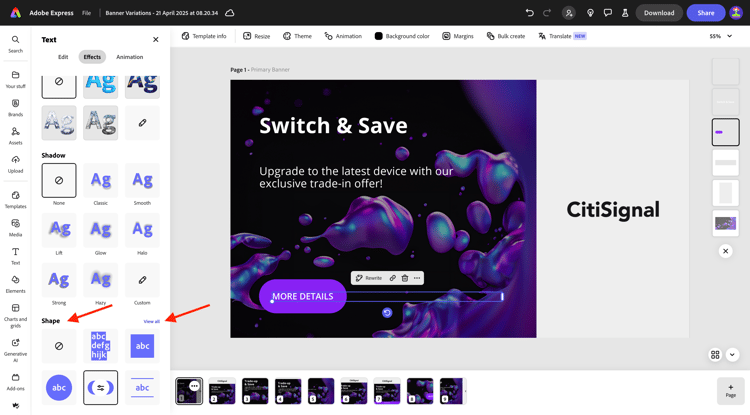Apply the Lift shadow effect
The image size is (750, 415).
click(x=59, y=230)
